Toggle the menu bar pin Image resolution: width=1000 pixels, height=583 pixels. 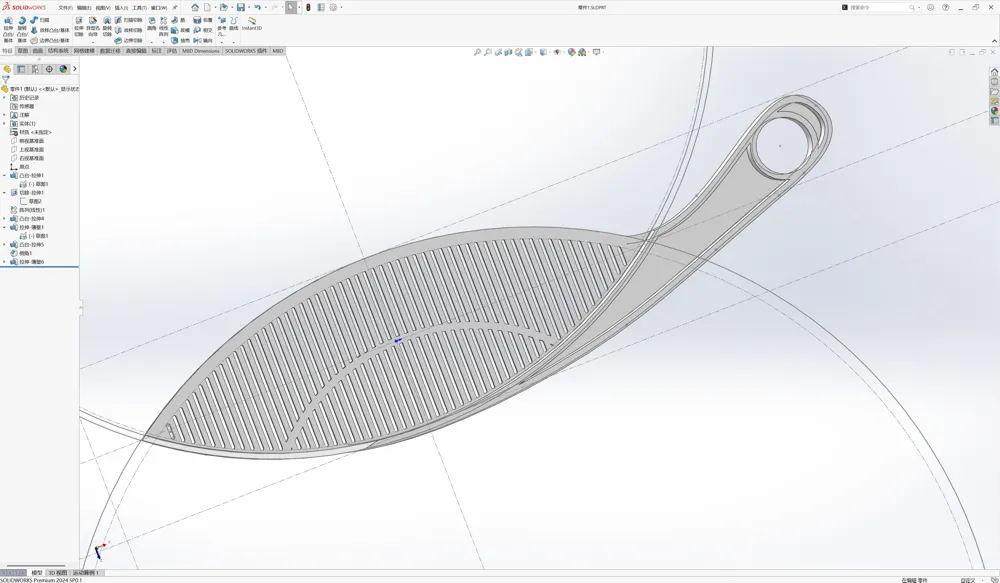click(175, 8)
